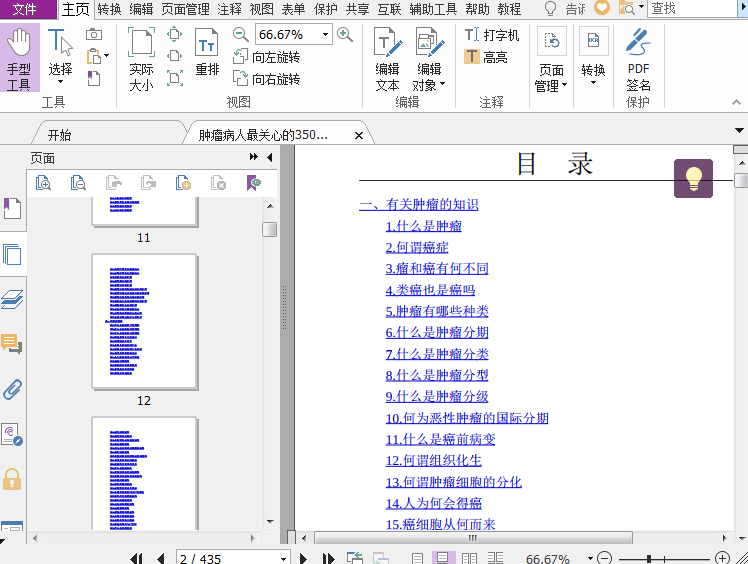
Task: Go to first page button
Action: coord(136,558)
